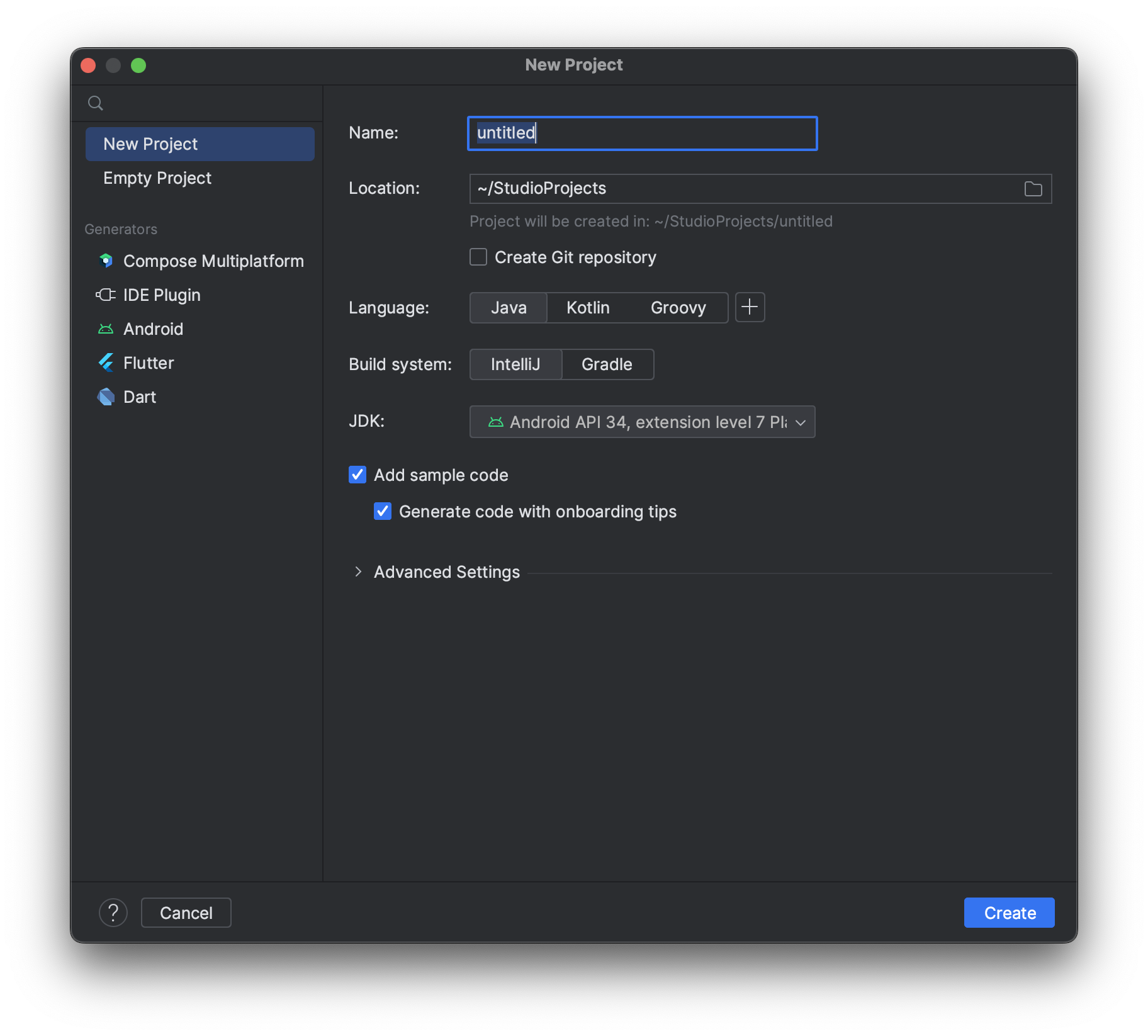Image resolution: width=1148 pixels, height=1036 pixels.
Task: Click the browse folder icon in Location
Action: [1033, 189]
